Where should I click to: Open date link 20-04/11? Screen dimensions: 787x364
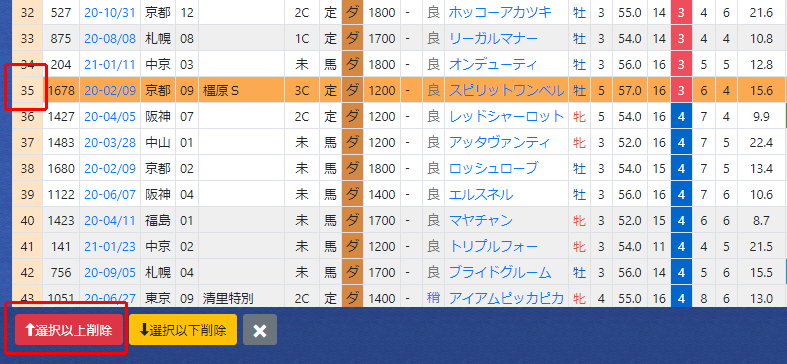pyautogui.click(x=110, y=220)
